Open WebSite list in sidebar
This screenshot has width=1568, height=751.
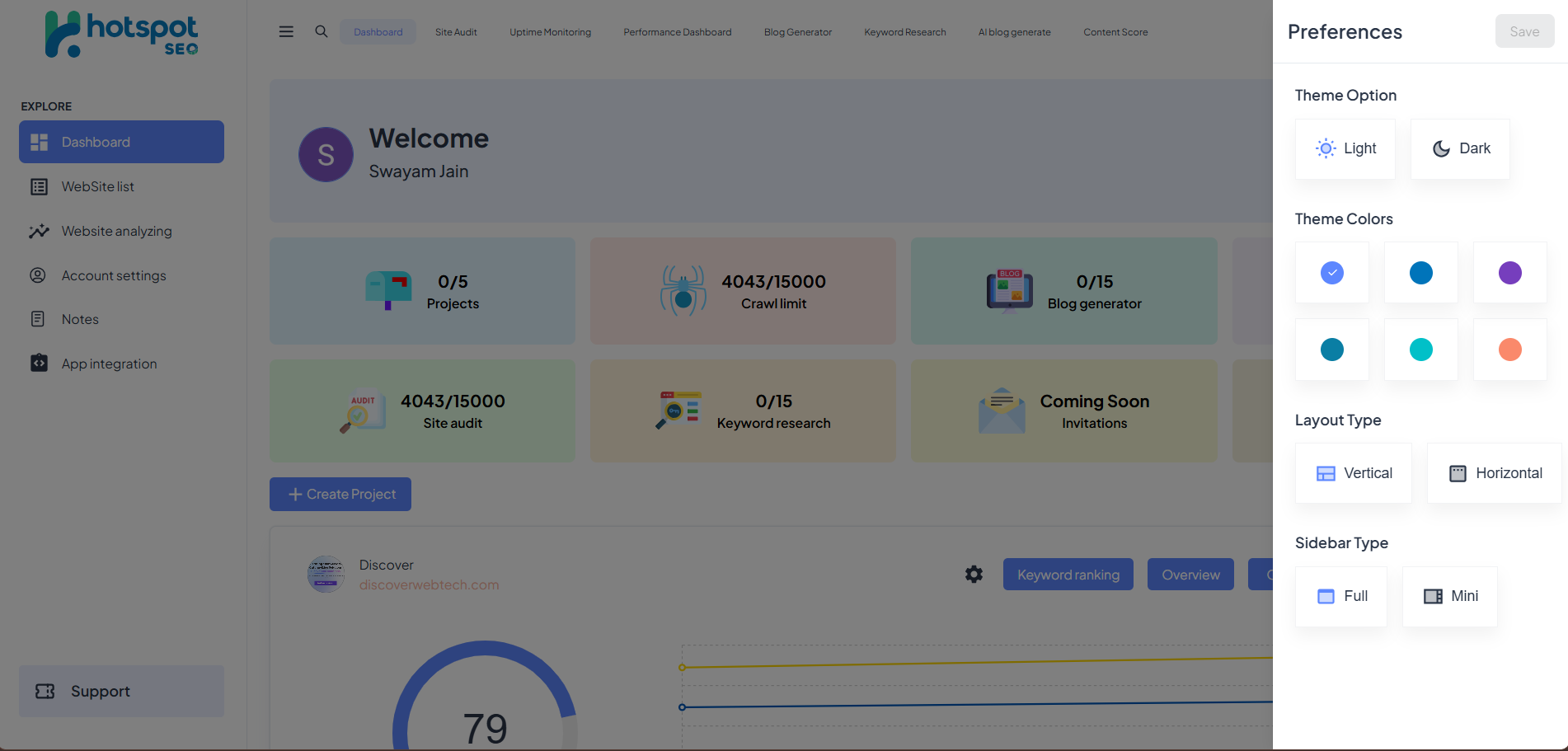coord(97,187)
